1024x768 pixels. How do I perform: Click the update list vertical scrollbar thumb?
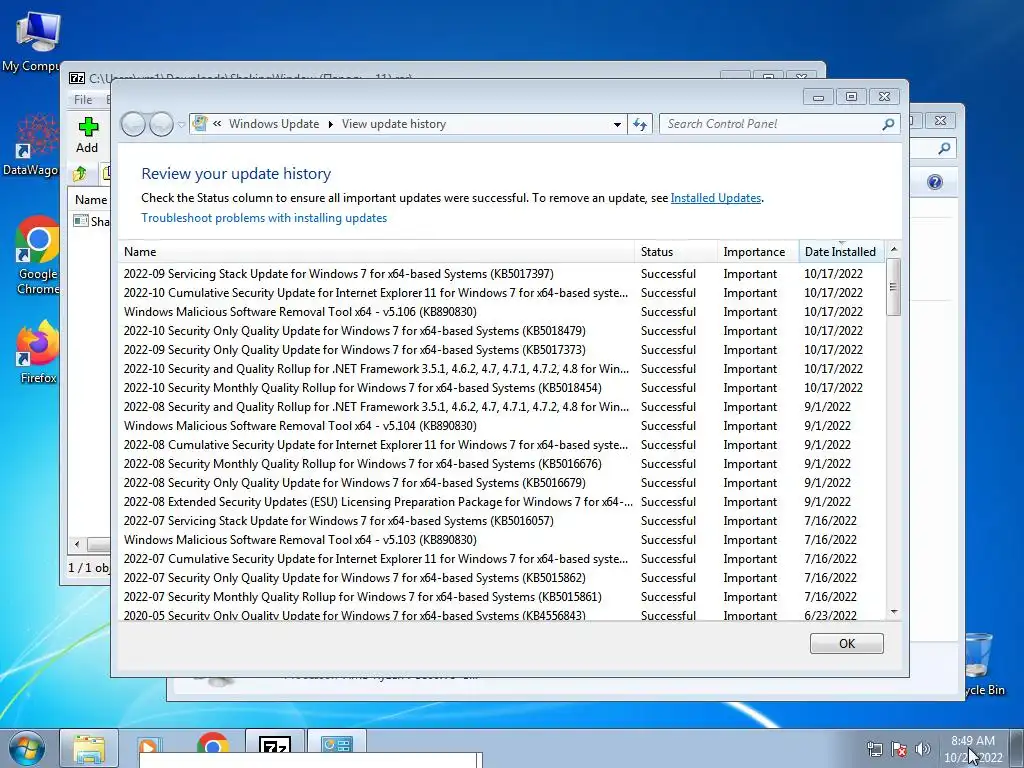pyautogui.click(x=894, y=287)
